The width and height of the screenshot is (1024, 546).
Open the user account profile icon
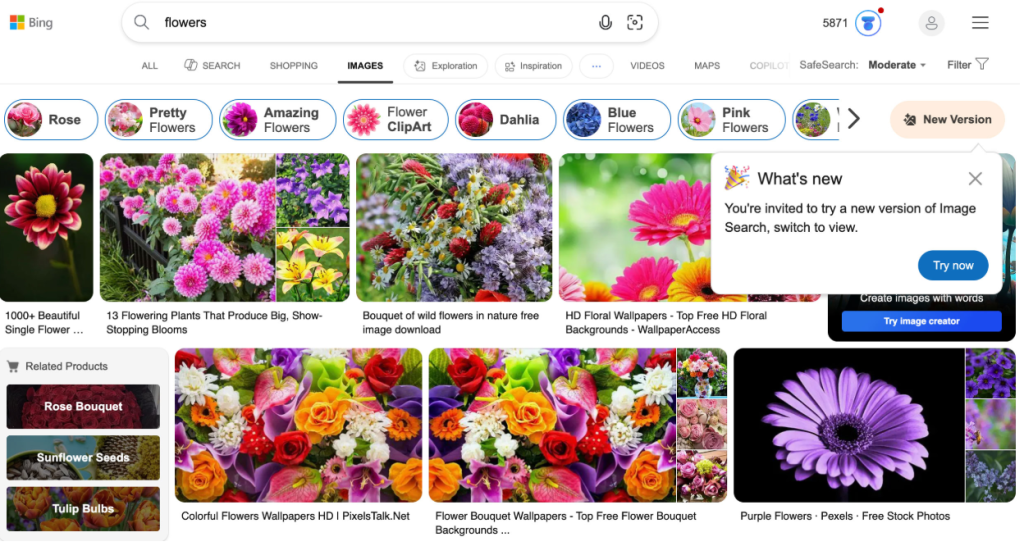[931, 23]
